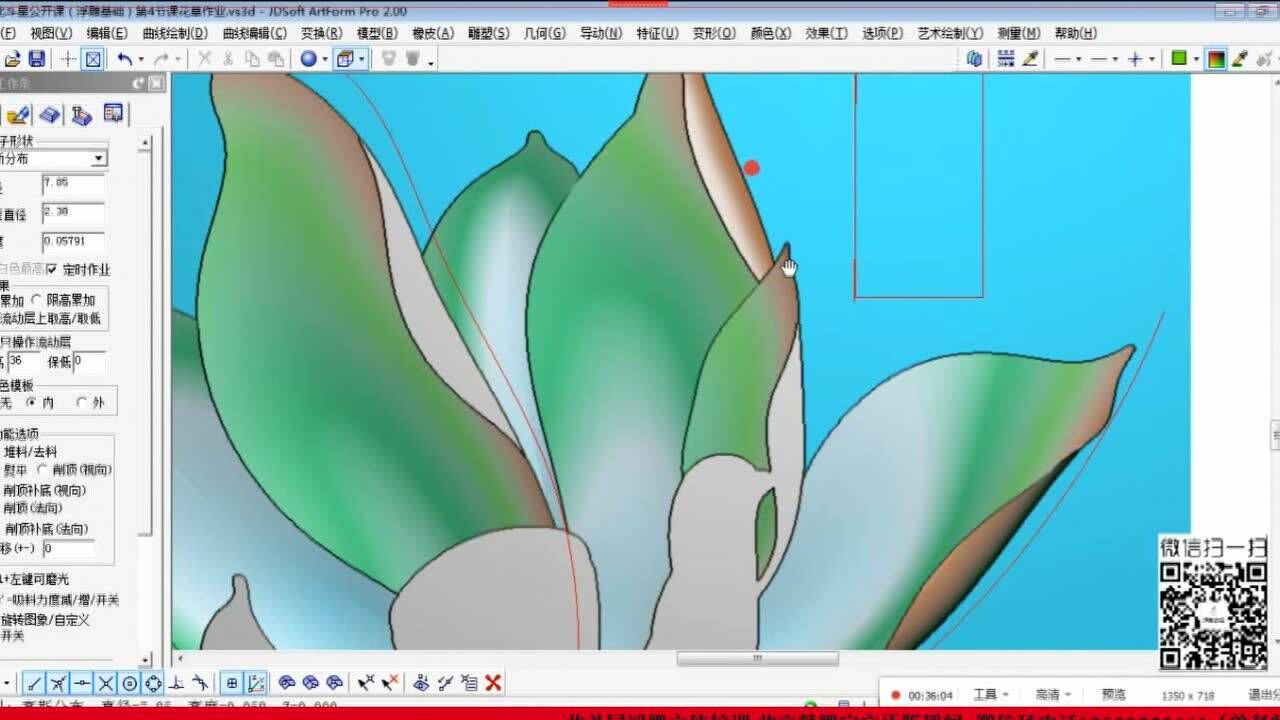Screen dimensions: 1280x720
Task: Close the side panel with its X button
Action: click(x=156, y=85)
